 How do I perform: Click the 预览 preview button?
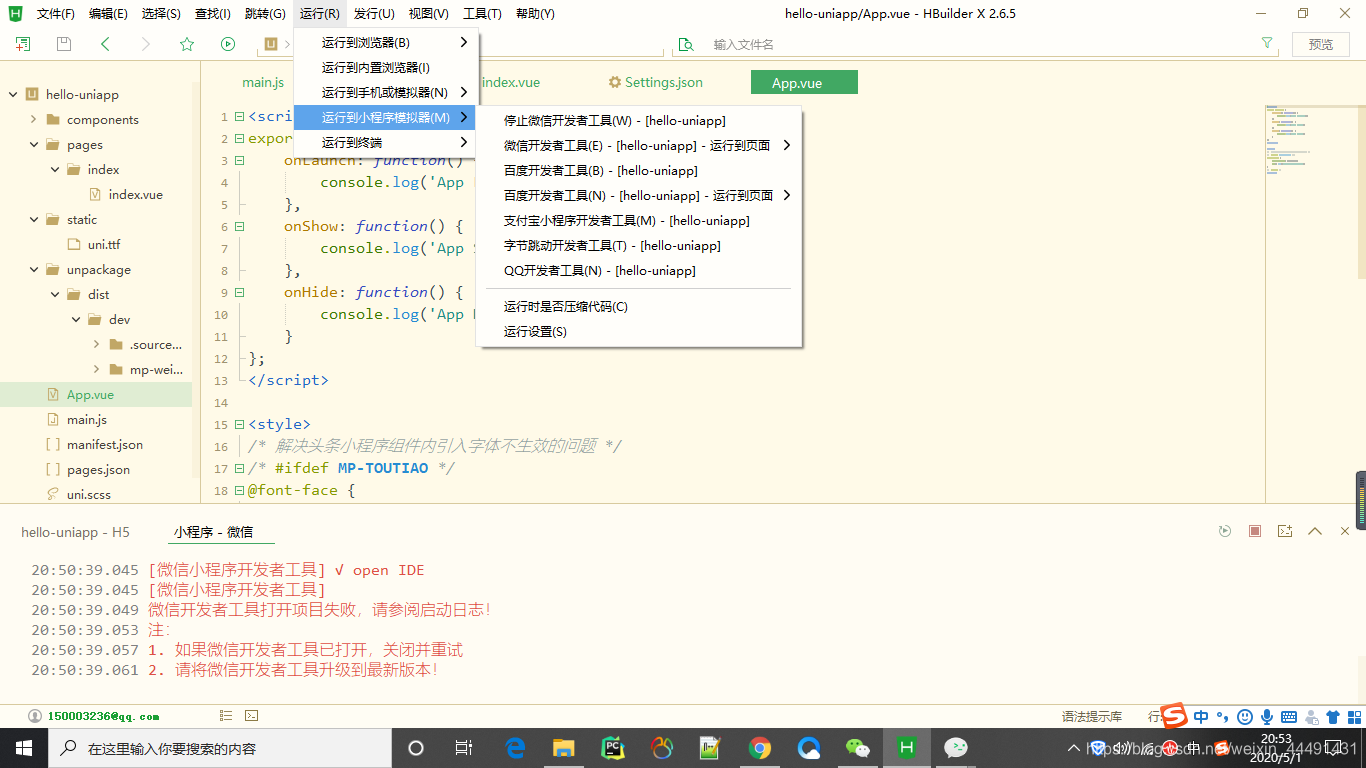tap(1321, 44)
